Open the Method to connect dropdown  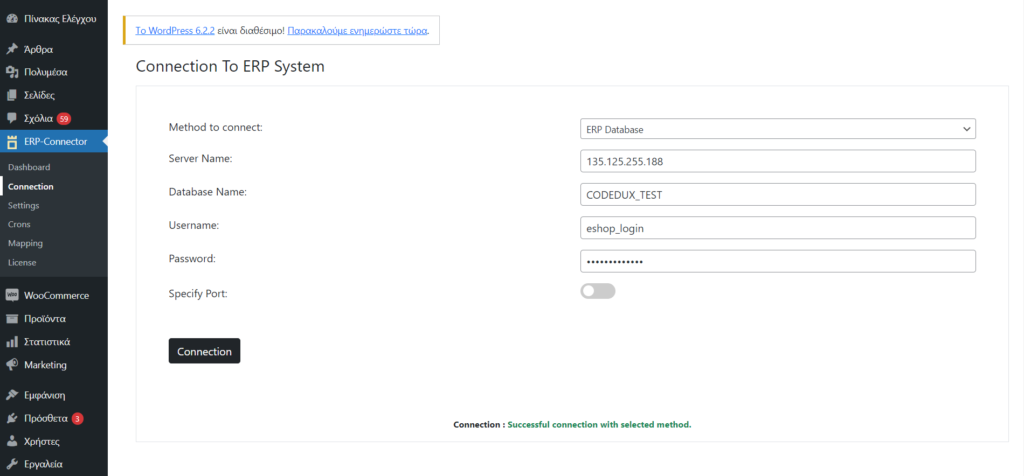coord(777,129)
